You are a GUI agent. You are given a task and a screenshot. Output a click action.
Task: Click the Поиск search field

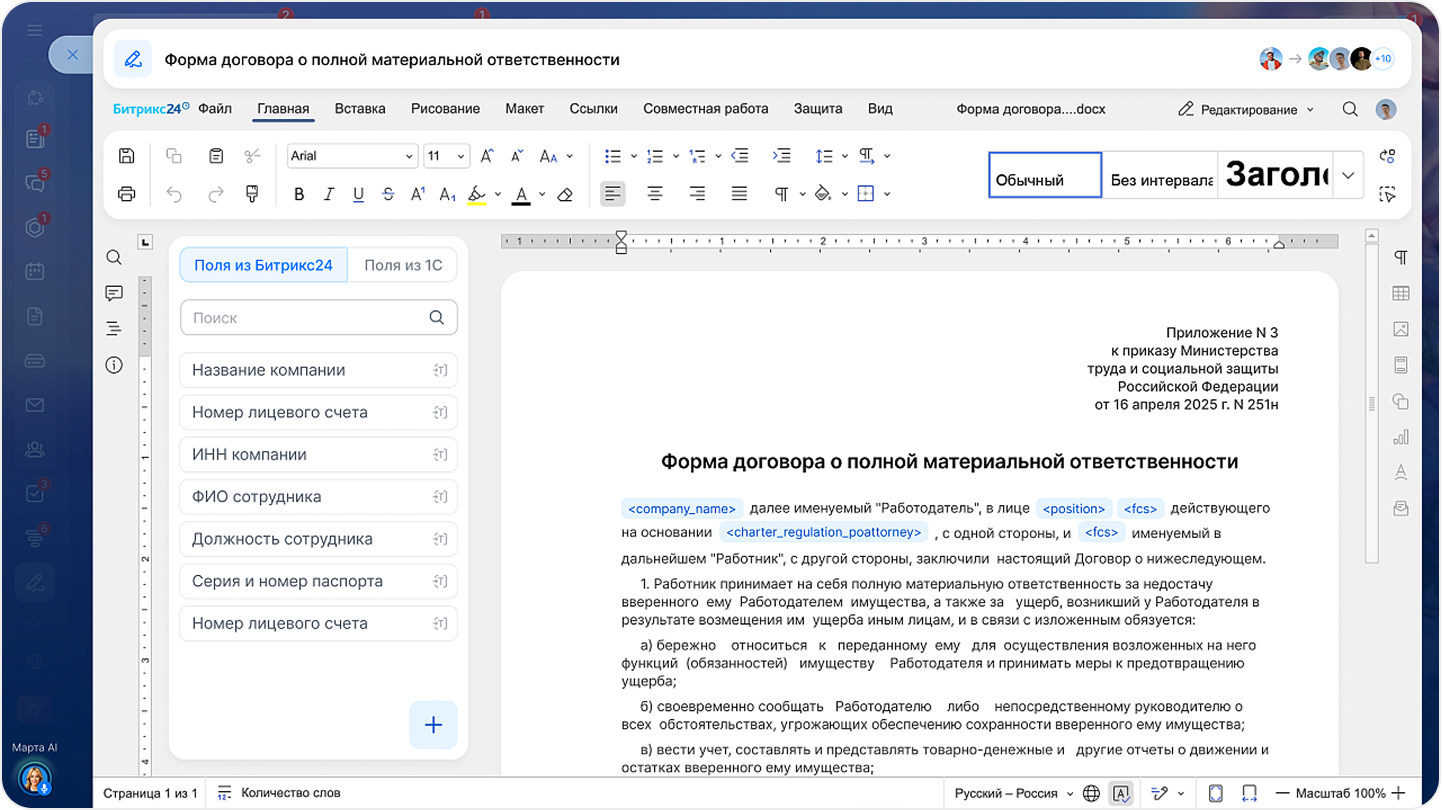[305, 318]
